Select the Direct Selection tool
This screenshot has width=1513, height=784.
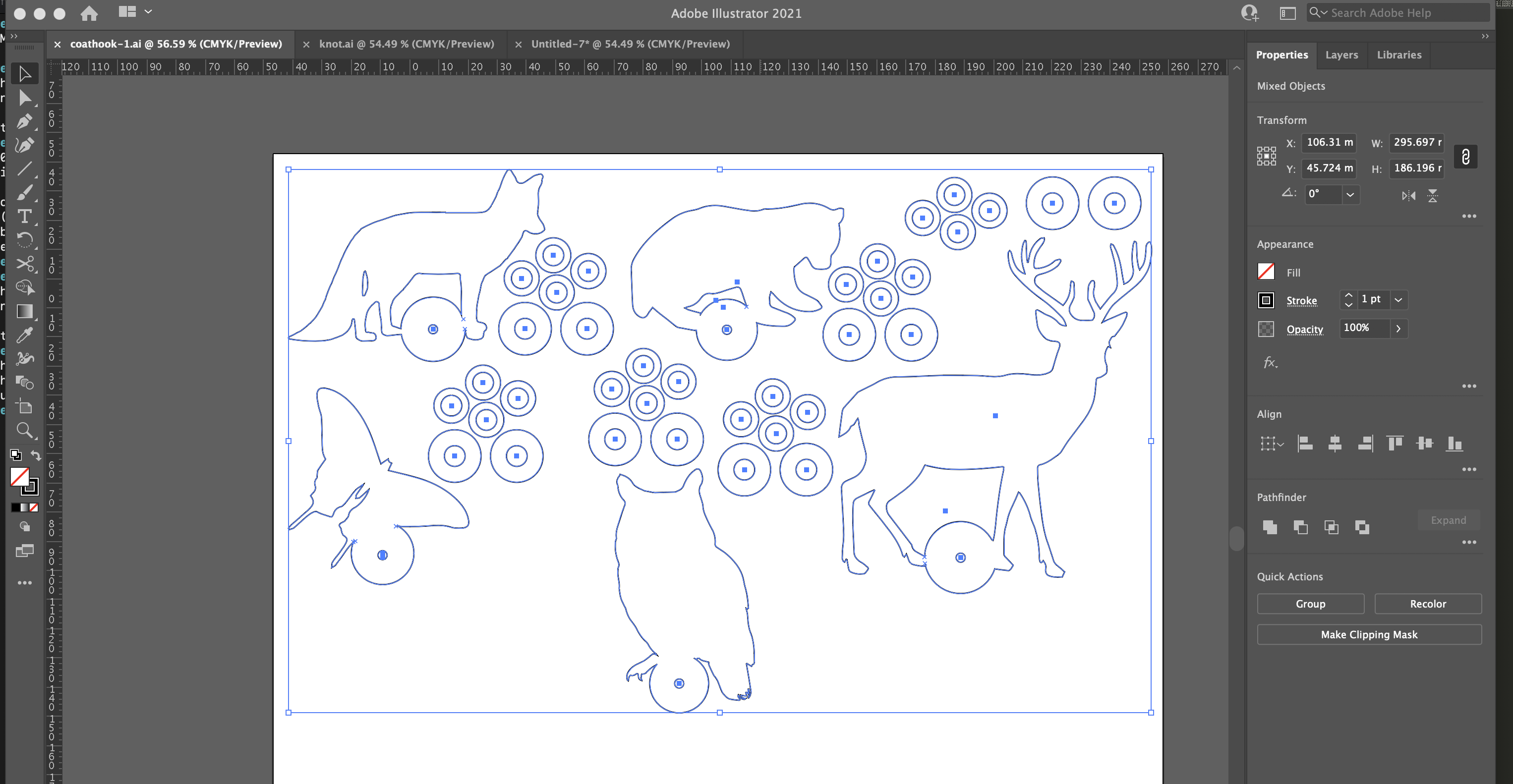25,98
